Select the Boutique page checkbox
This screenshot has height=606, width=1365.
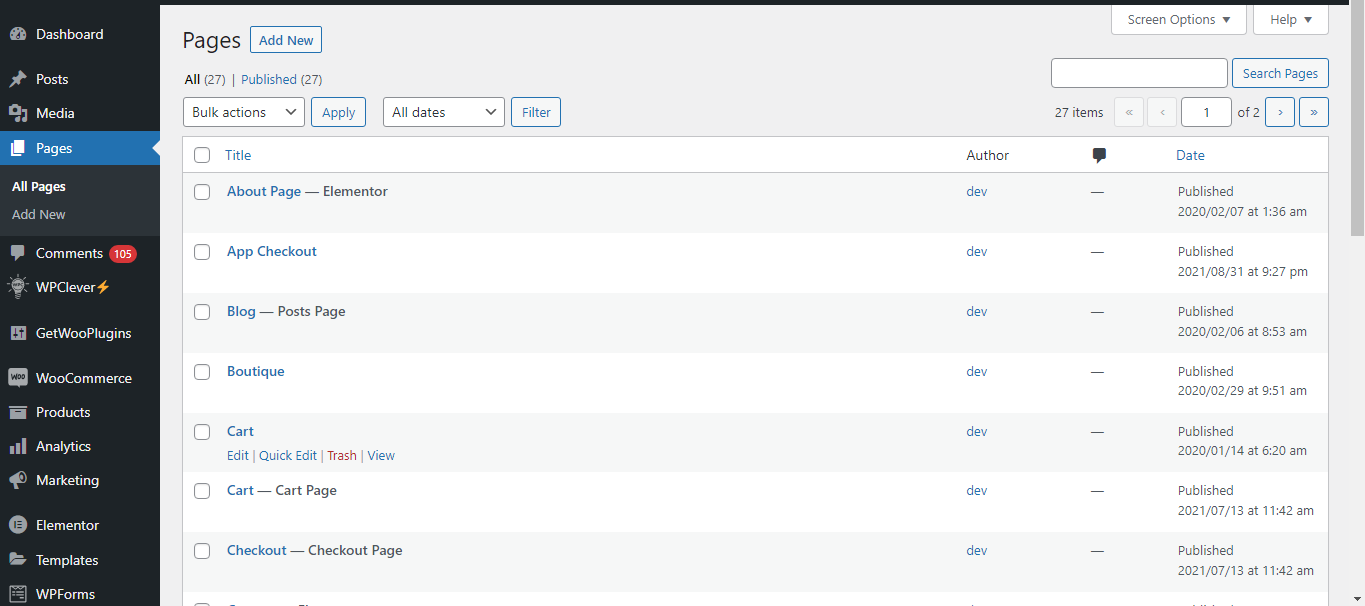pos(202,372)
